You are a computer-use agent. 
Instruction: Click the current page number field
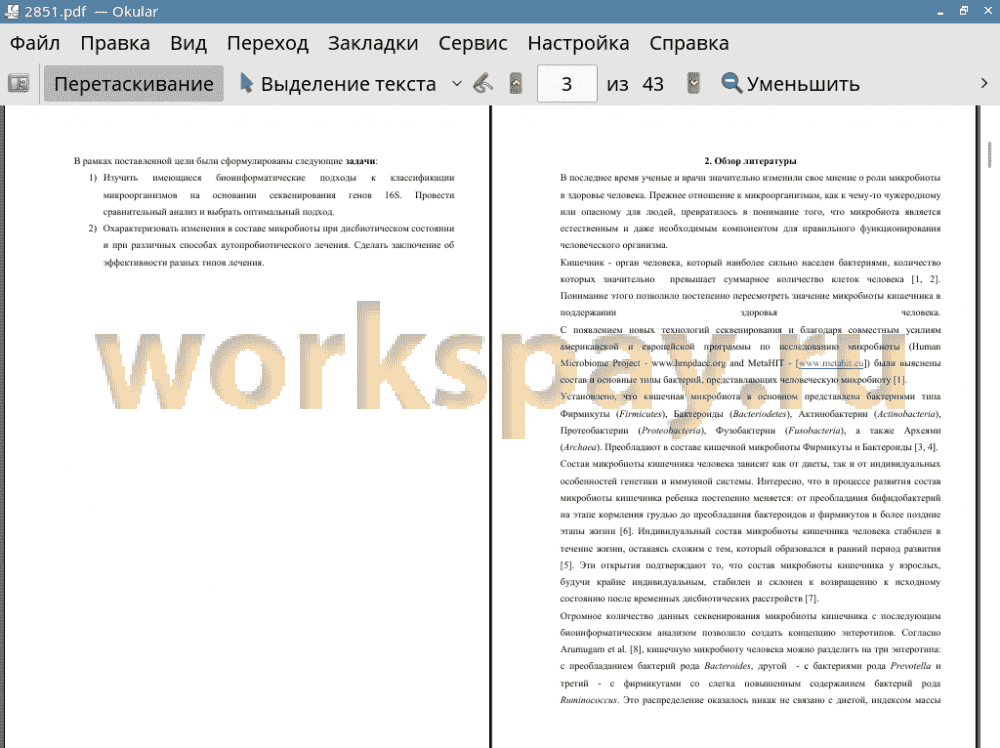[x=567, y=84]
